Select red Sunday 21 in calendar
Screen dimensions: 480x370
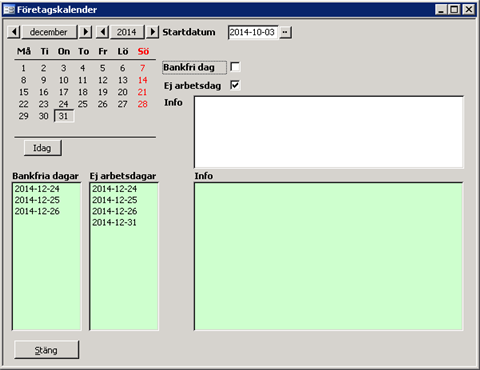(143, 92)
